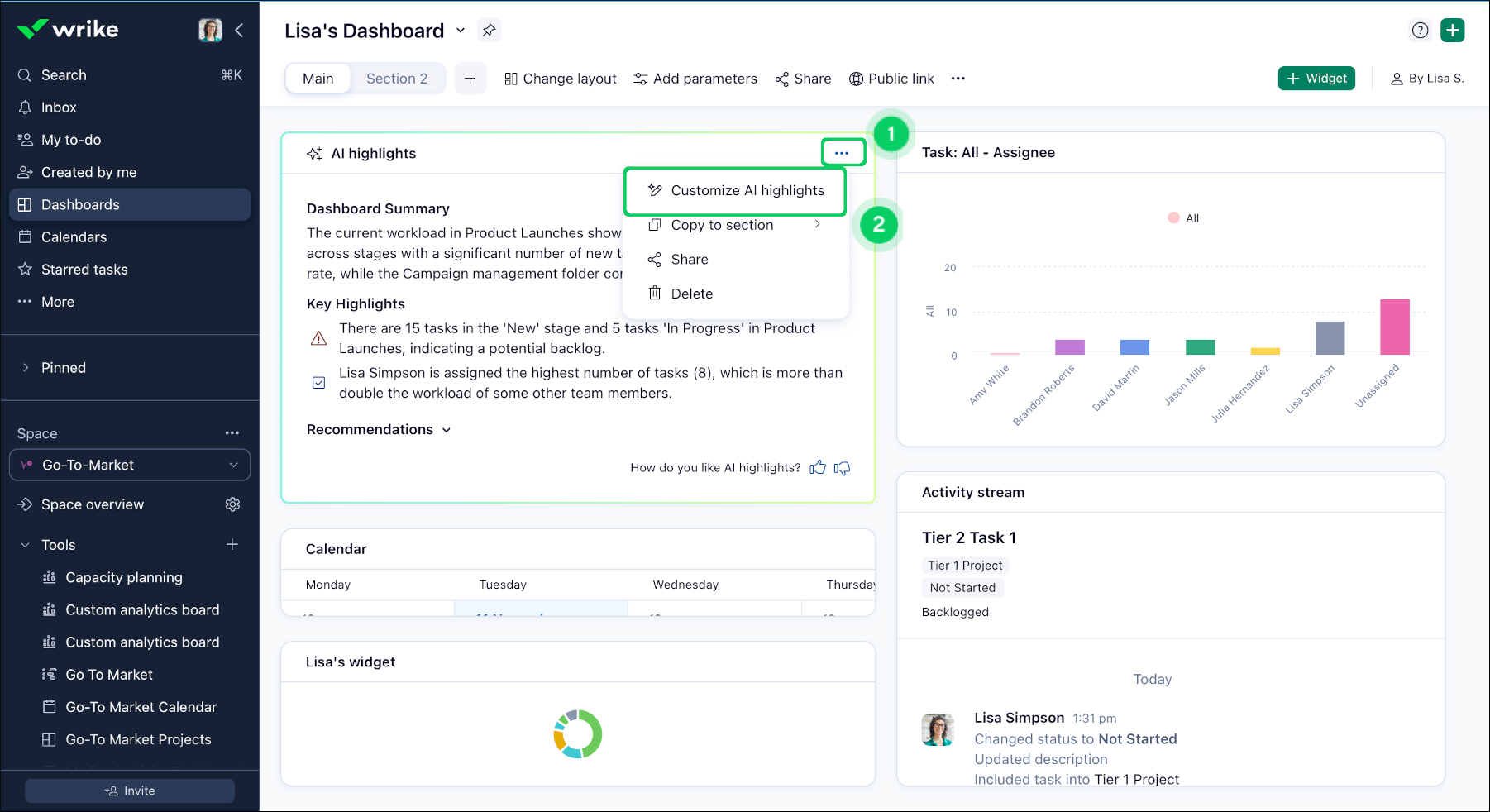Viewport: 1490px width, 812px height.
Task: Click the thumbs down feedback icon
Action: (x=842, y=468)
